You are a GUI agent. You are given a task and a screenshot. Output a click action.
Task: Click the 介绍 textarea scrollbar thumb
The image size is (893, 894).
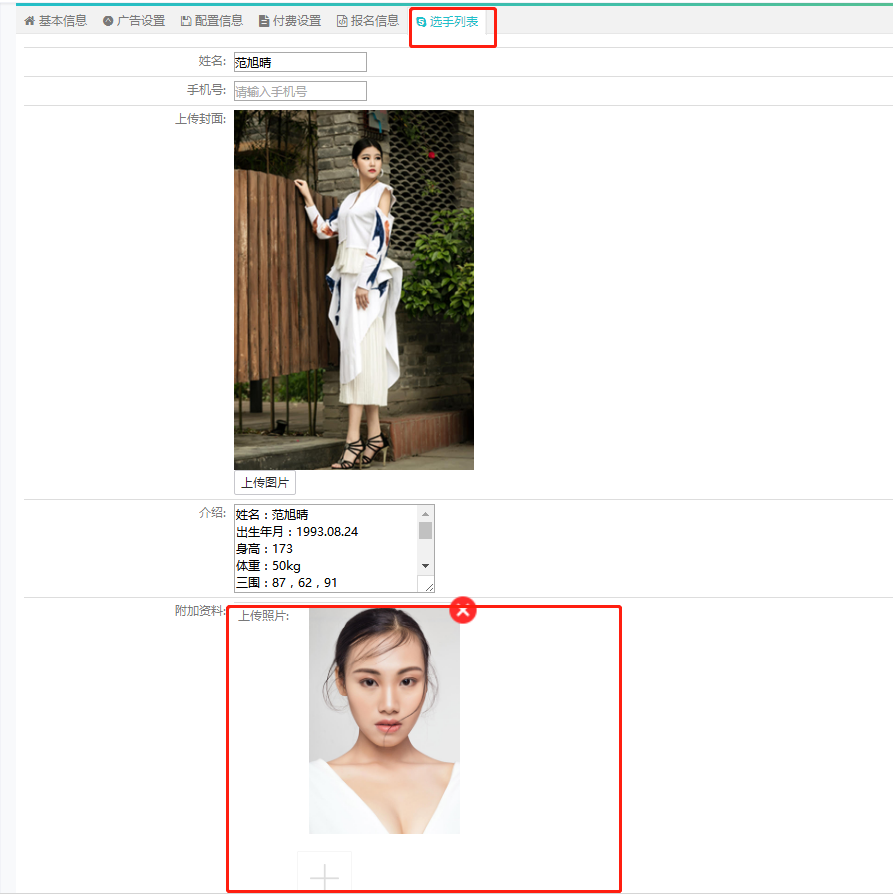(425, 530)
